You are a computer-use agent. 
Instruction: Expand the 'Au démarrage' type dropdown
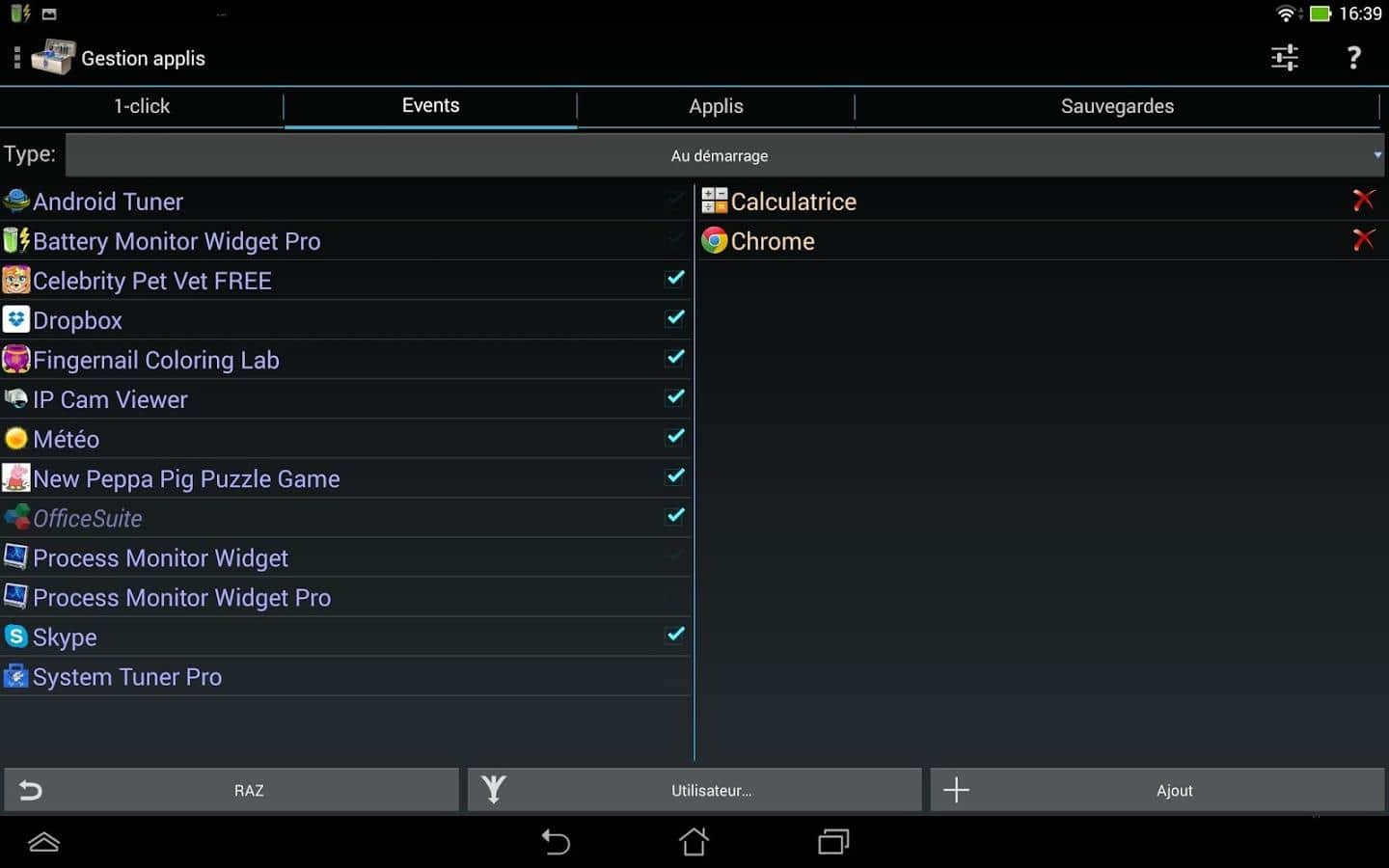pyautogui.click(x=723, y=155)
